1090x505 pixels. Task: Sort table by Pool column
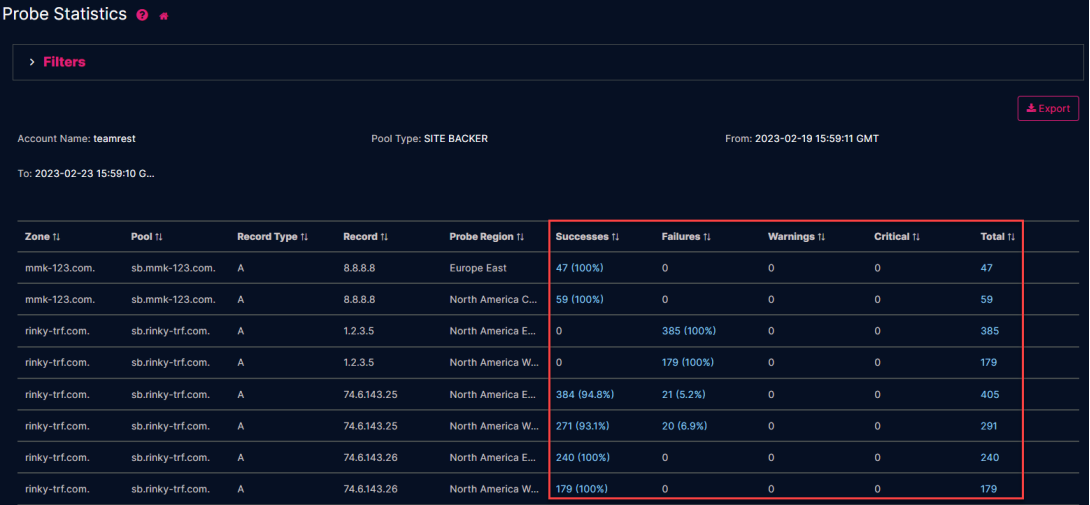coord(145,237)
